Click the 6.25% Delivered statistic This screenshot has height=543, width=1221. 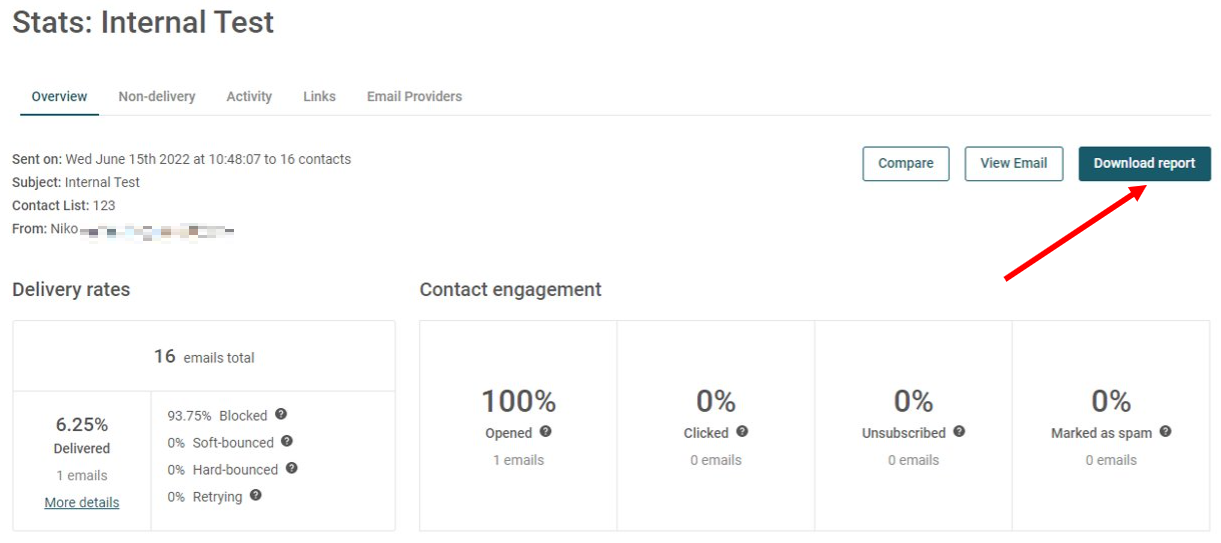point(82,424)
